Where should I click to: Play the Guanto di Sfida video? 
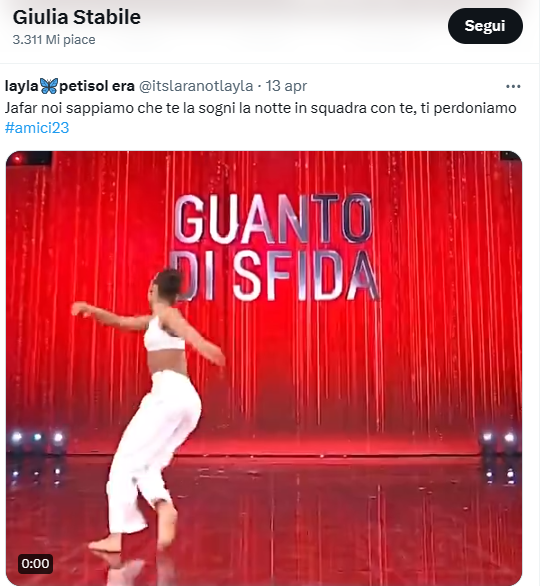pyautogui.click(x=264, y=368)
